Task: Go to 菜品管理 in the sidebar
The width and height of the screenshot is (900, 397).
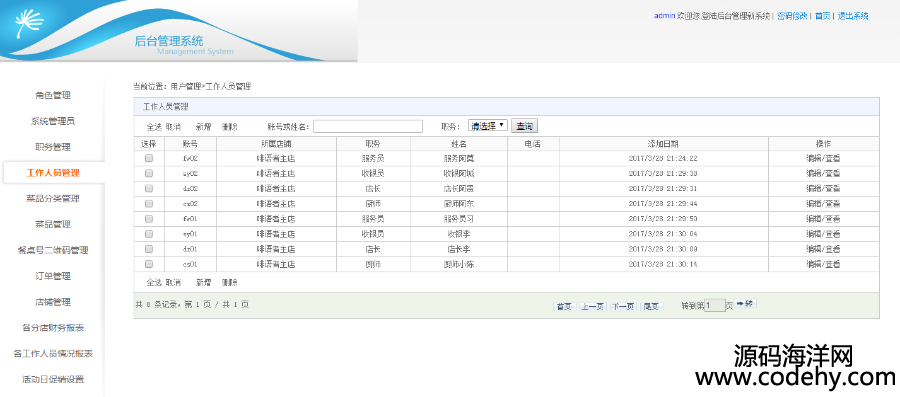Action: [53, 224]
